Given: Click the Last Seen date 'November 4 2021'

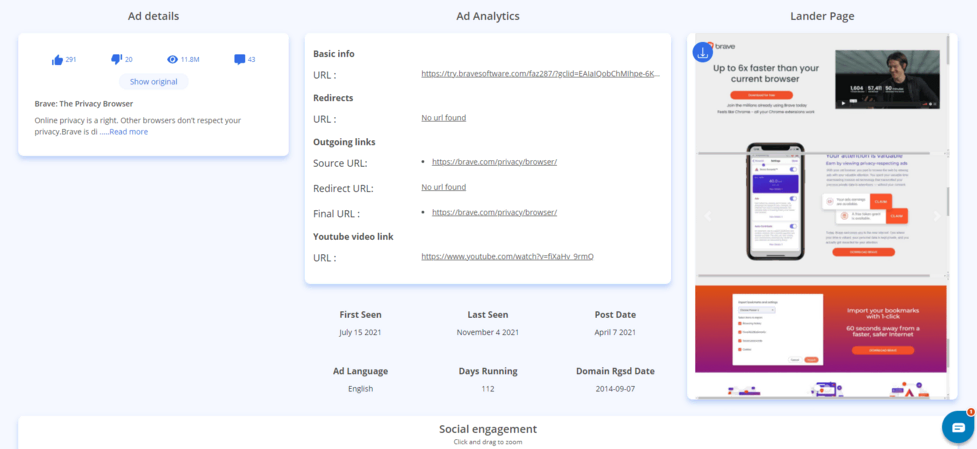Looking at the screenshot, I should tap(488, 333).
